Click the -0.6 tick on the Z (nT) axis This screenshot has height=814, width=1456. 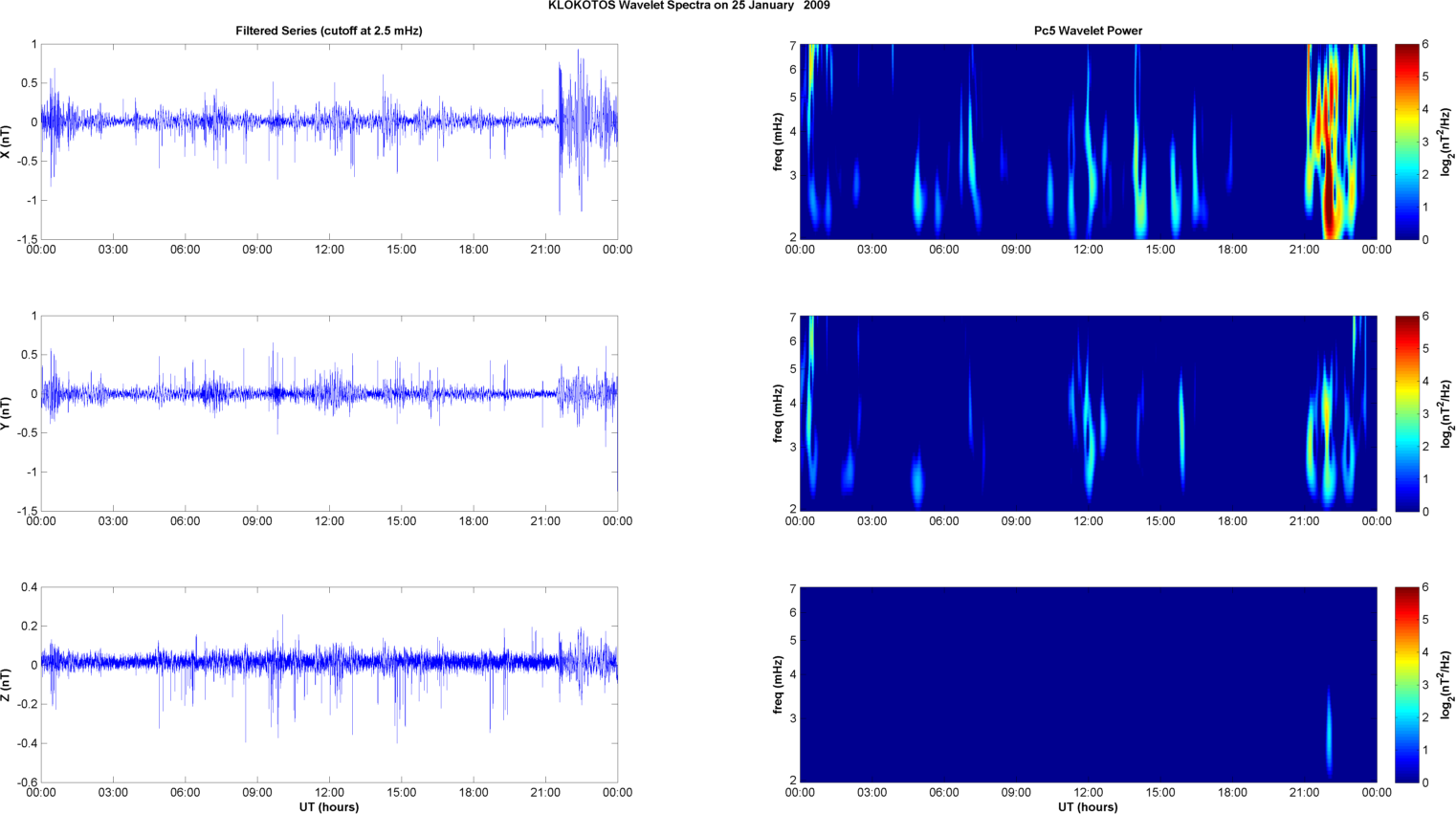click(x=27, y=782)
